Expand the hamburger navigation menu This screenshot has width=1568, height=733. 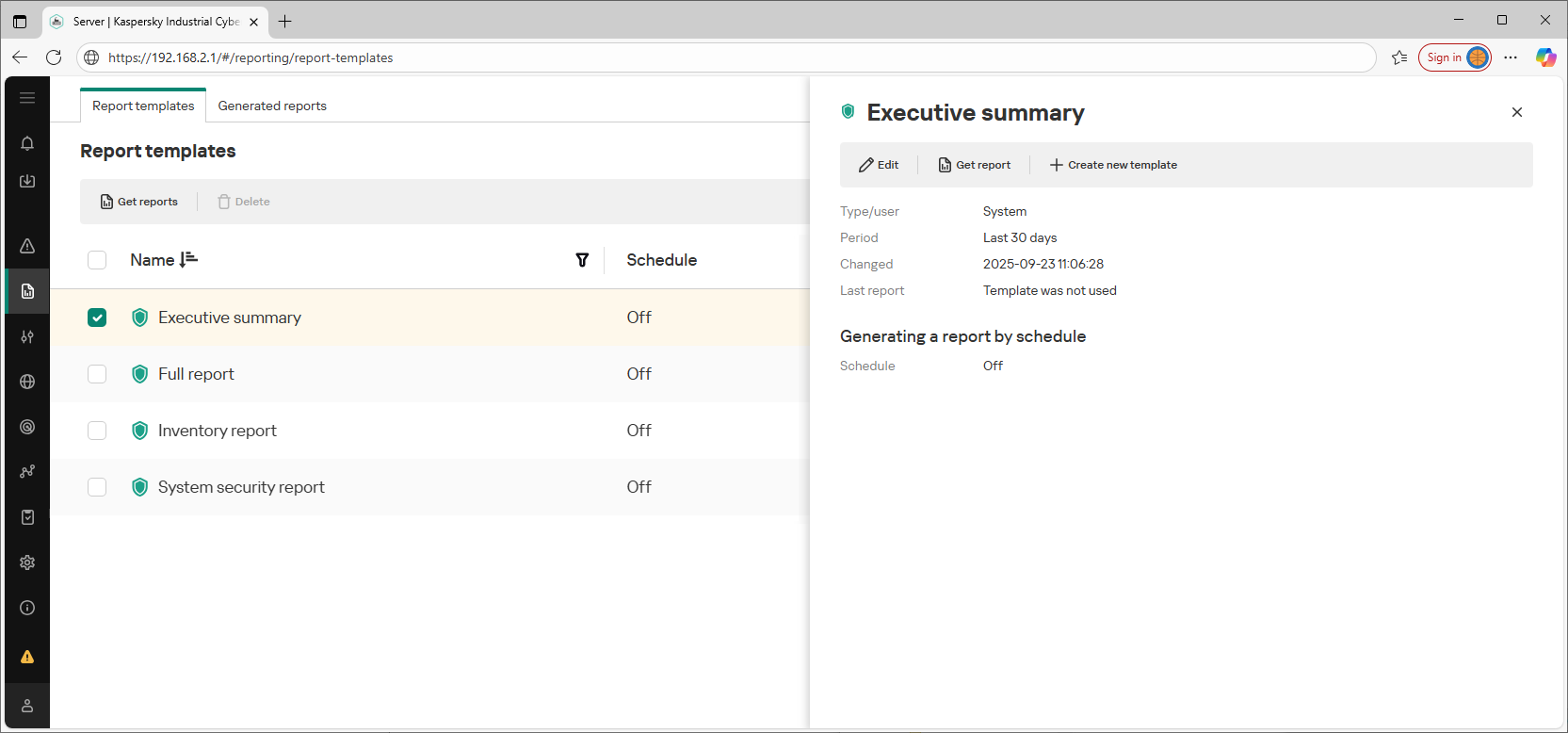(27, 98)
